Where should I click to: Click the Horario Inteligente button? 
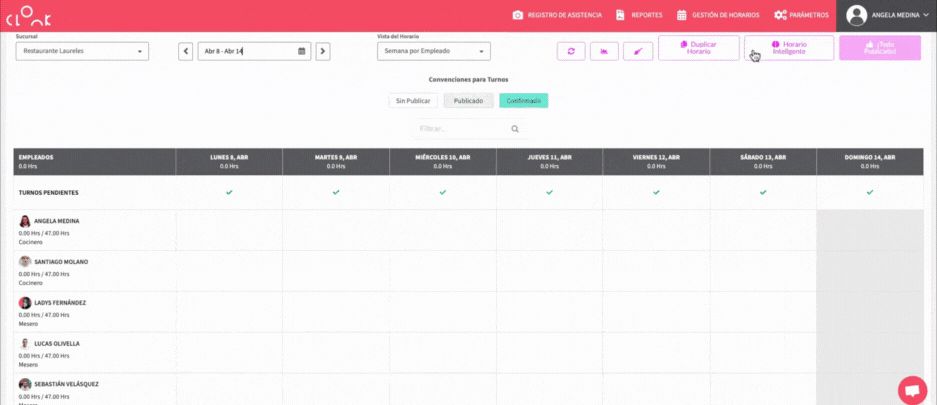788,48
